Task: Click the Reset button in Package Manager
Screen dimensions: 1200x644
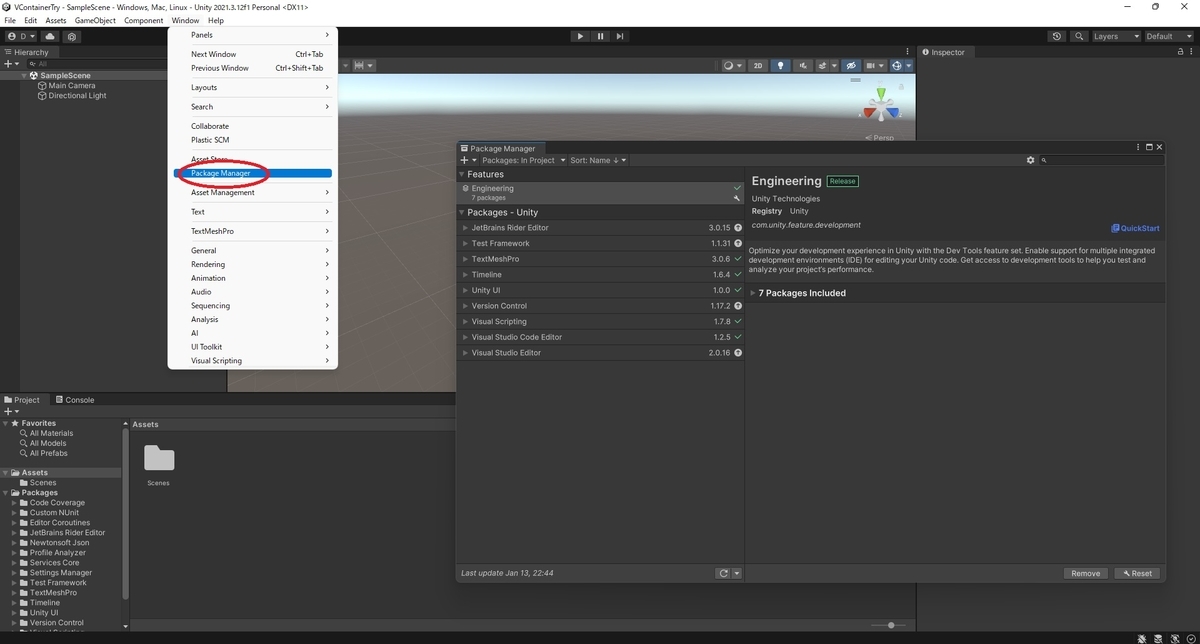Action: (x=1137, y=573)
